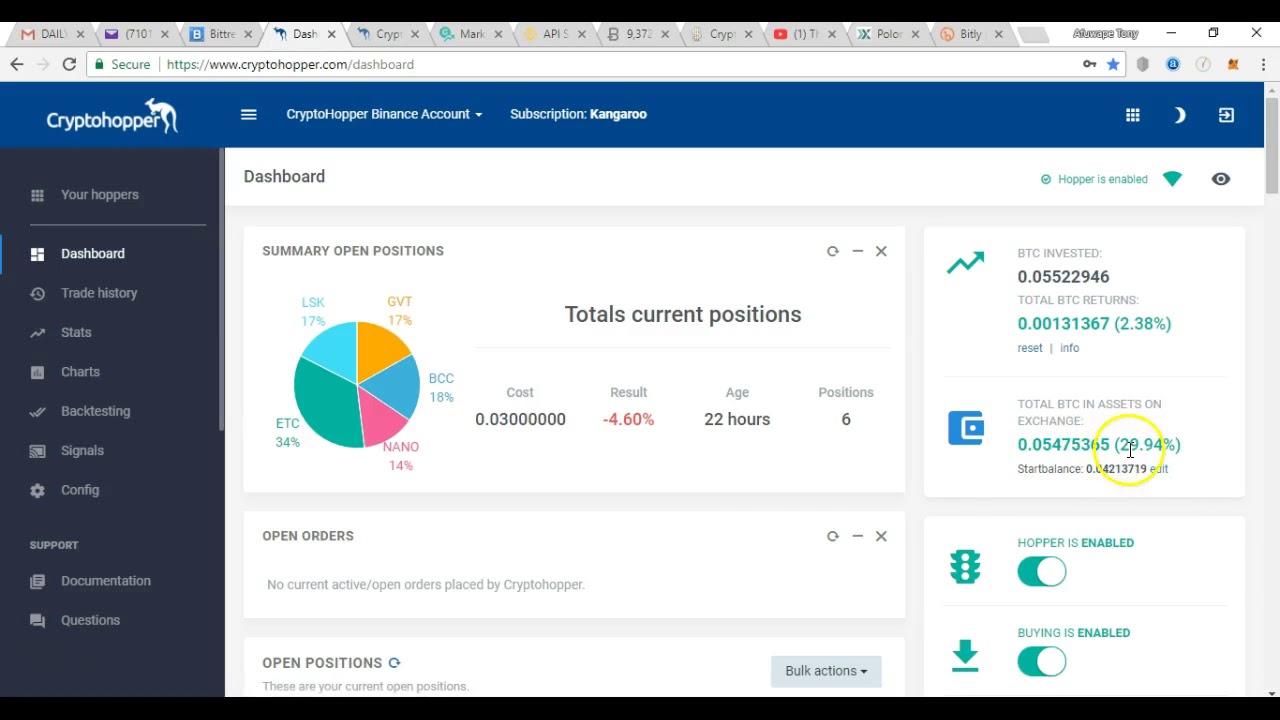Click Subscription: Kangaroo in header
The width and height of the screenshot is (1280, 720).
(578, 114)
